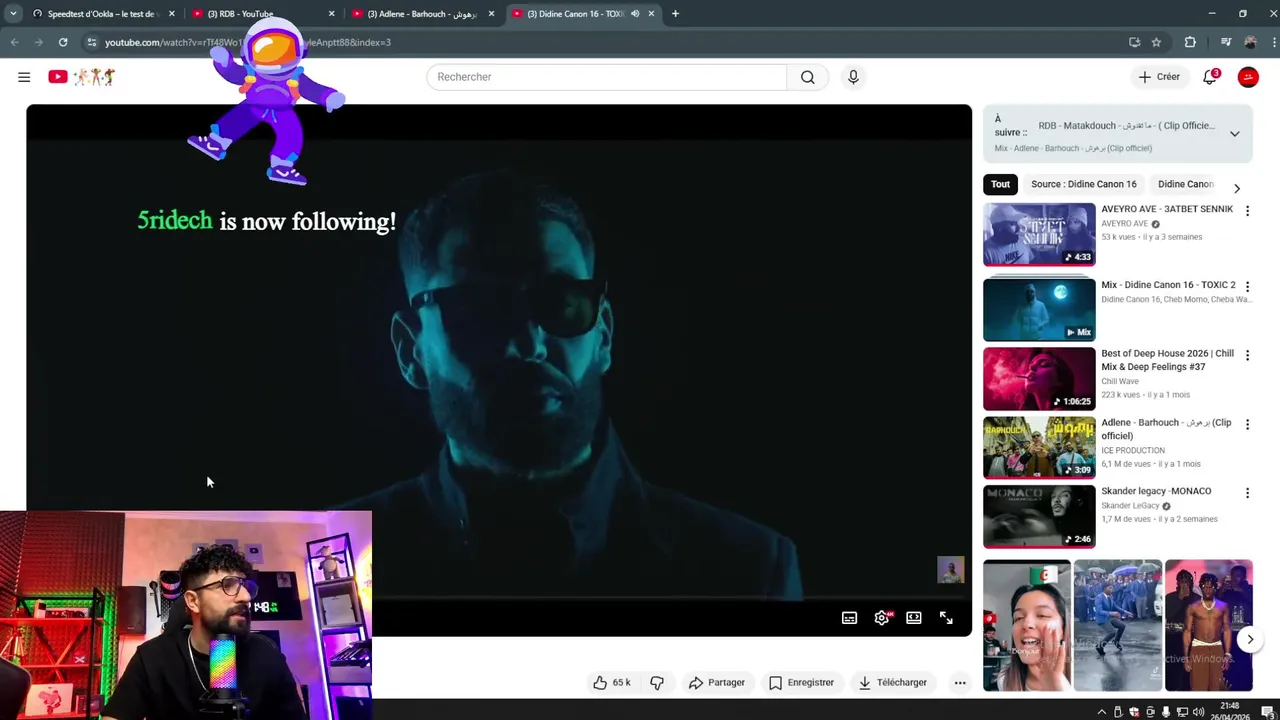Image resolution: width=1280 pixels, height=720 pixels.
Task: Open the Chrome profile avatar
Action: click(1250, 42)
